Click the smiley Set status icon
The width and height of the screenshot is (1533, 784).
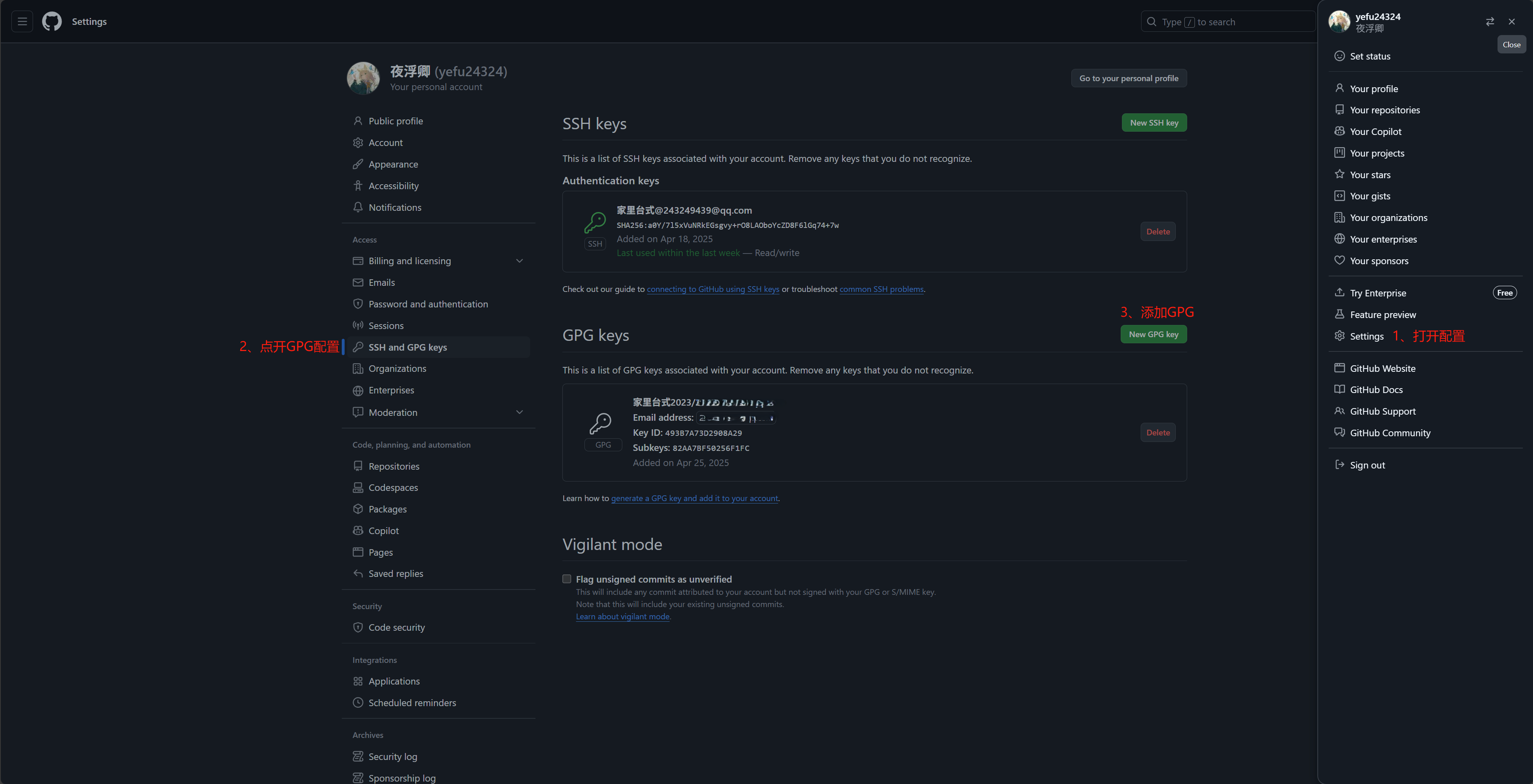(x=1339, y=56)
